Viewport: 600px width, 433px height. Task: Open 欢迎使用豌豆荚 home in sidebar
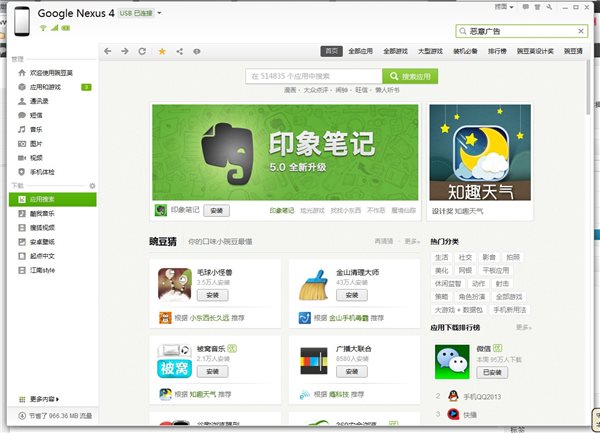coord(52,73)
